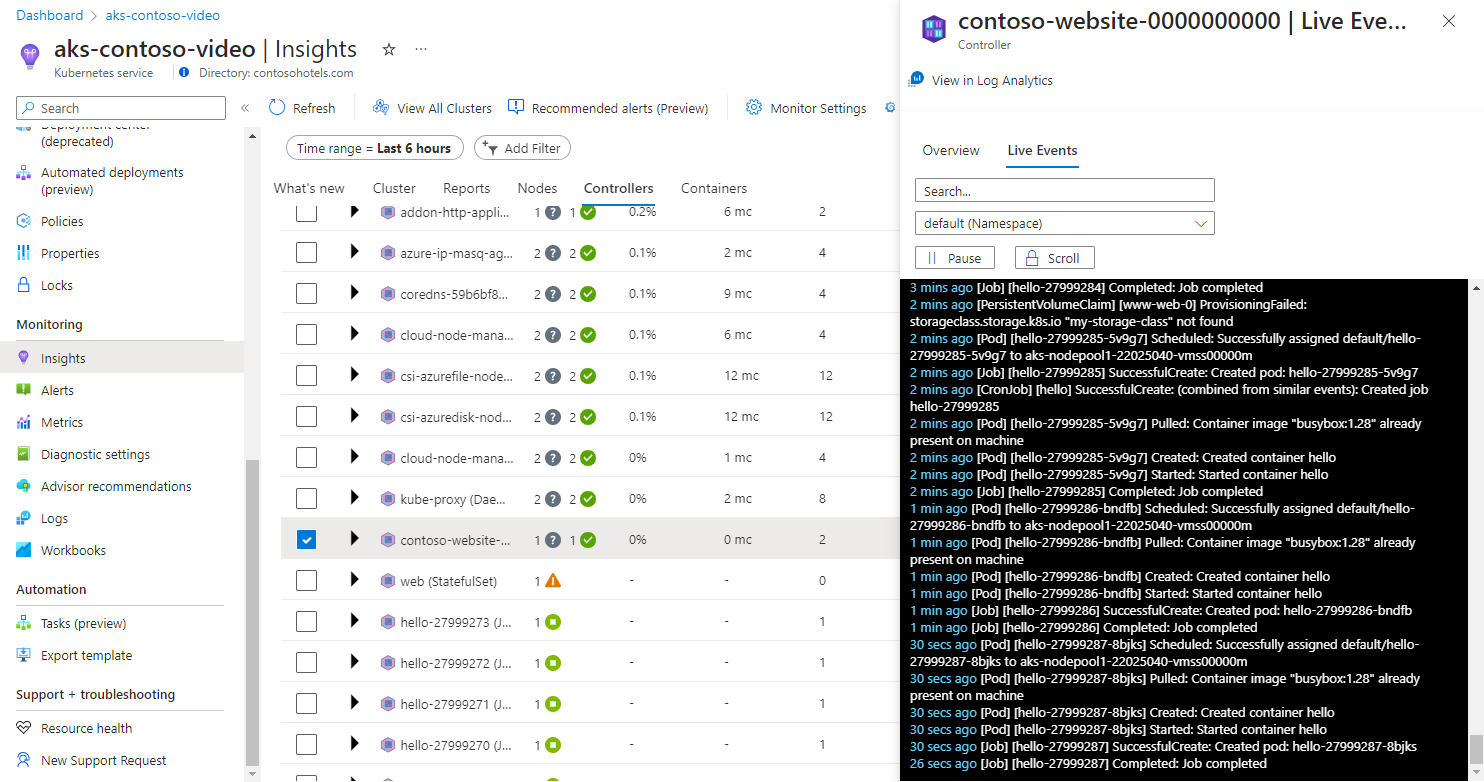Check the web (StatefulSet) row checkbox
Image resolution: width=1484 pixels, height=782 pixels.
point(306,580)
